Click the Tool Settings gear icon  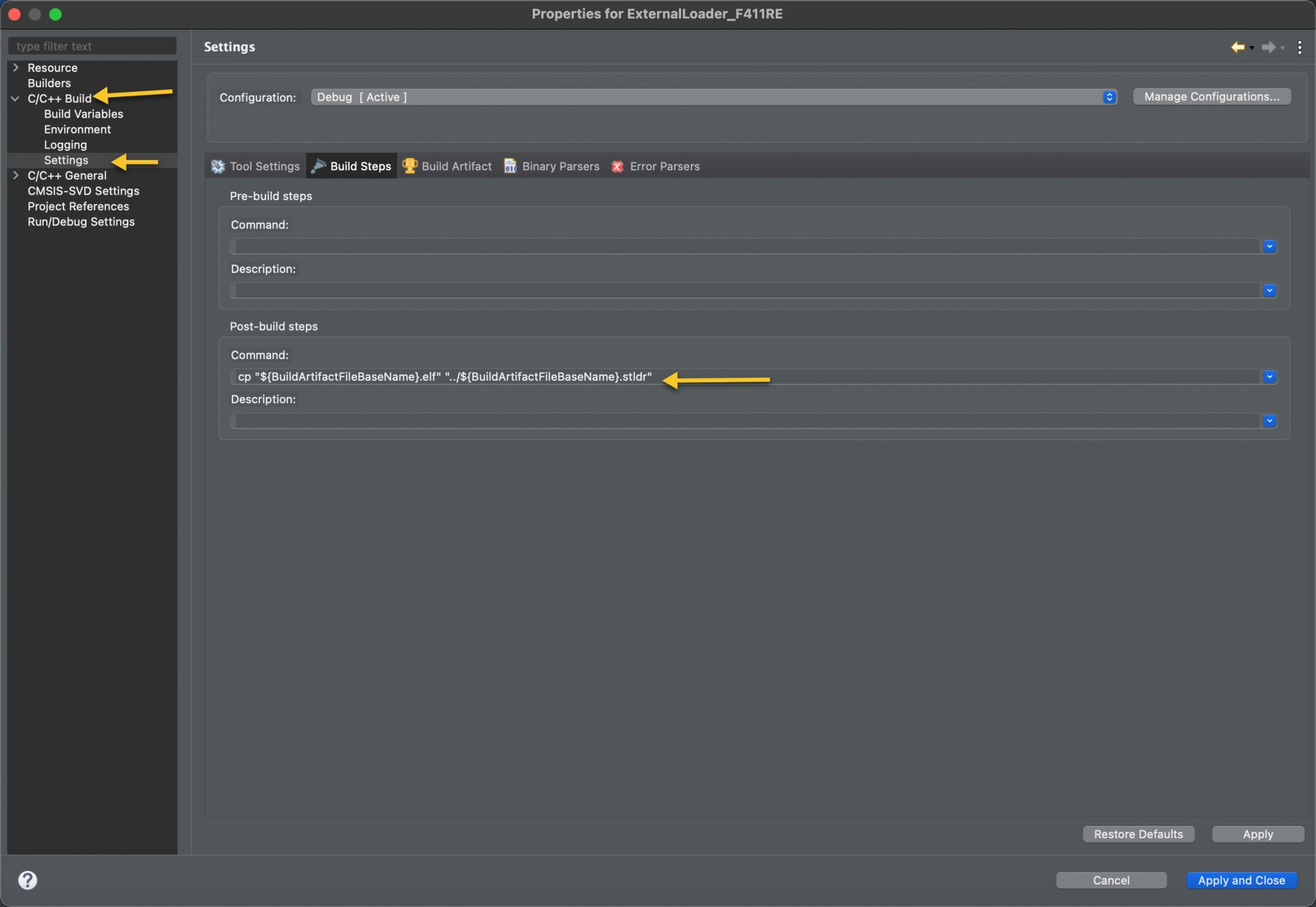click(x=218, y=166)
